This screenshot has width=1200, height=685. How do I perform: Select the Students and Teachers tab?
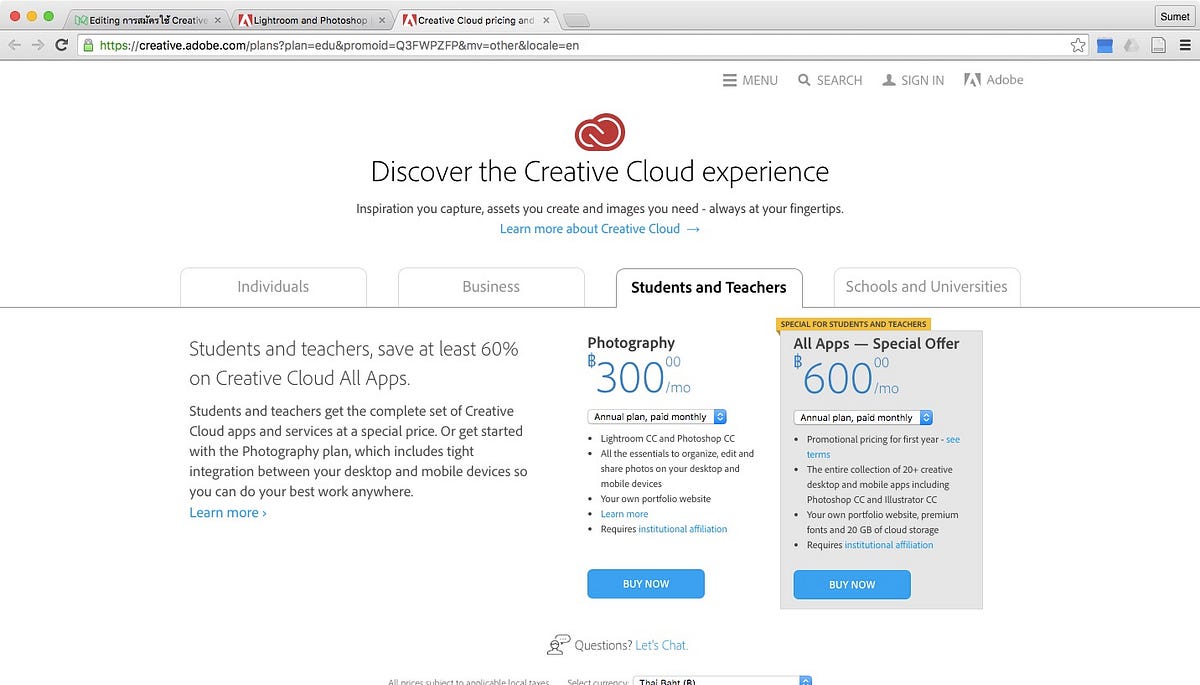point(709,287)
